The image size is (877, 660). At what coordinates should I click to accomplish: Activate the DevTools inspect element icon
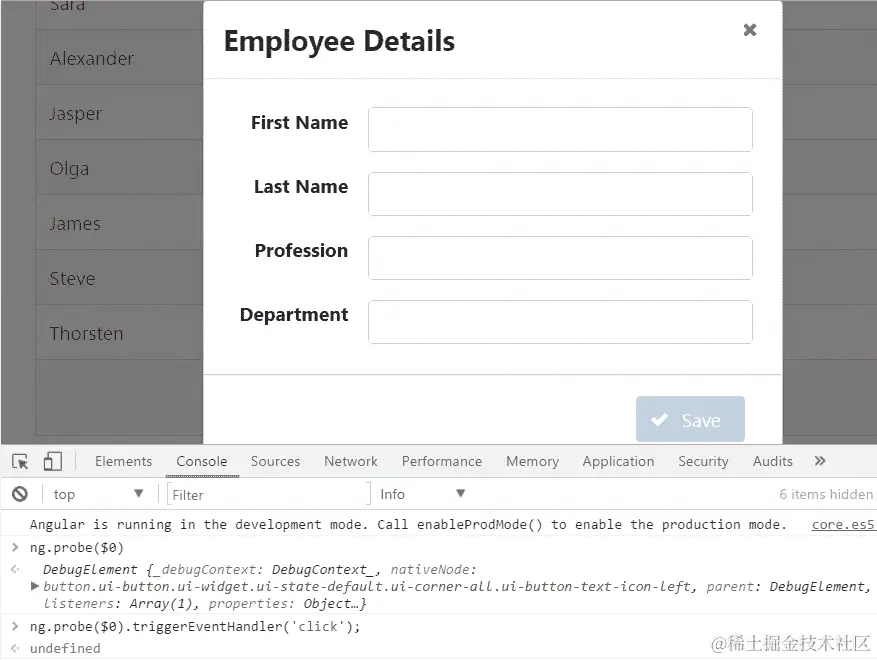20,461
